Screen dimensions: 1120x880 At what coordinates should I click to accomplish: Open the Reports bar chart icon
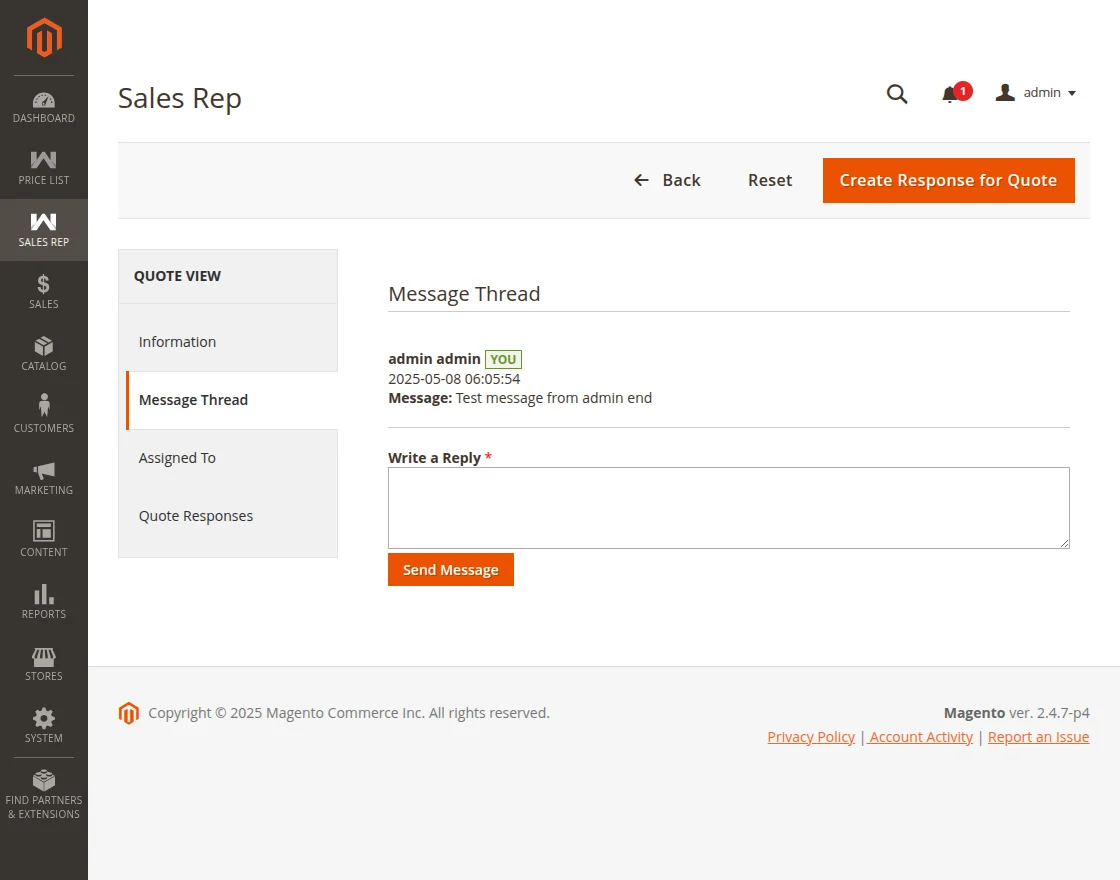tap(44, 594)
